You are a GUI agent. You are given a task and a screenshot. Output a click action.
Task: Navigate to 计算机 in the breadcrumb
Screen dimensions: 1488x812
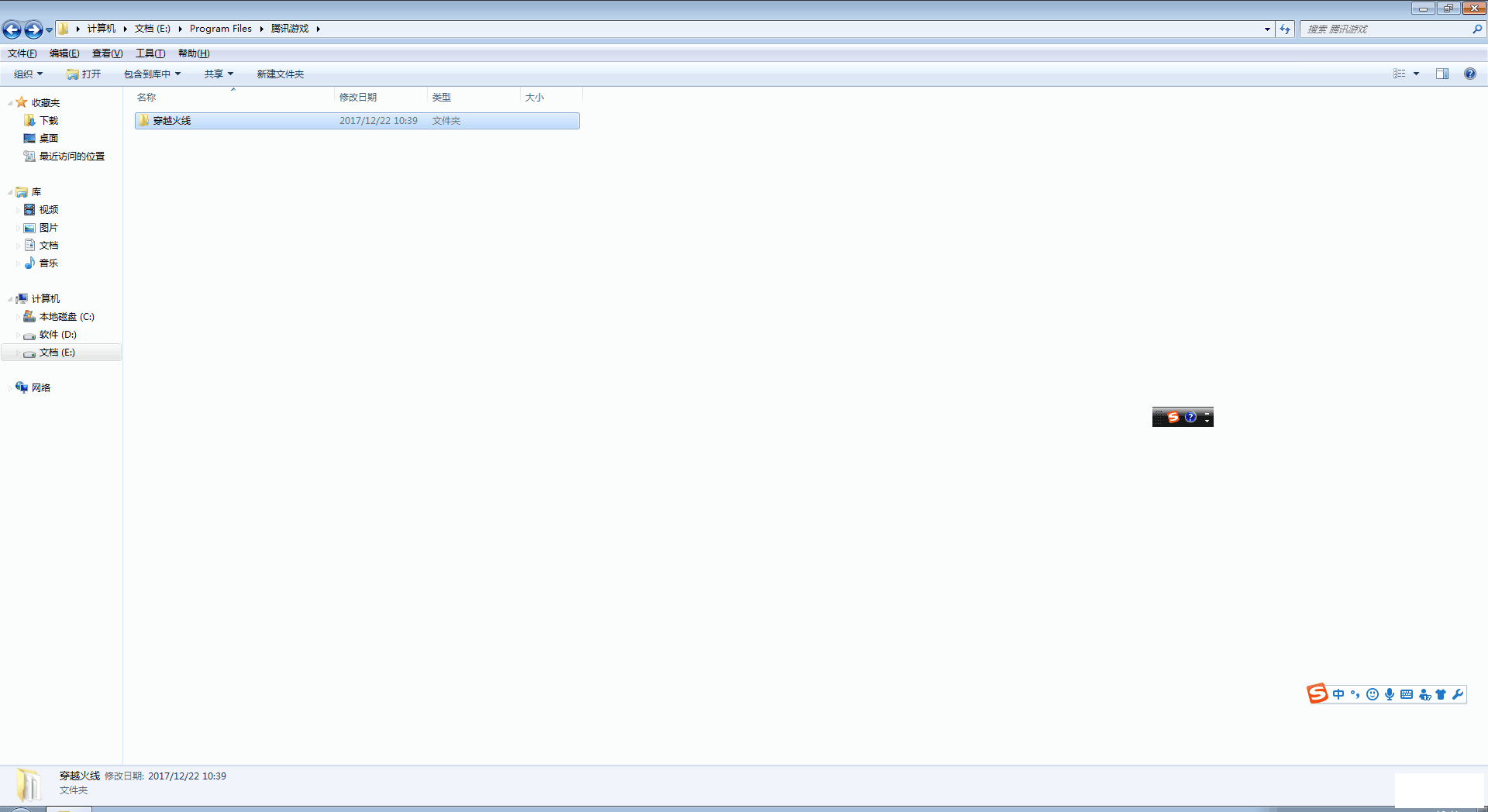pos(101,29)
